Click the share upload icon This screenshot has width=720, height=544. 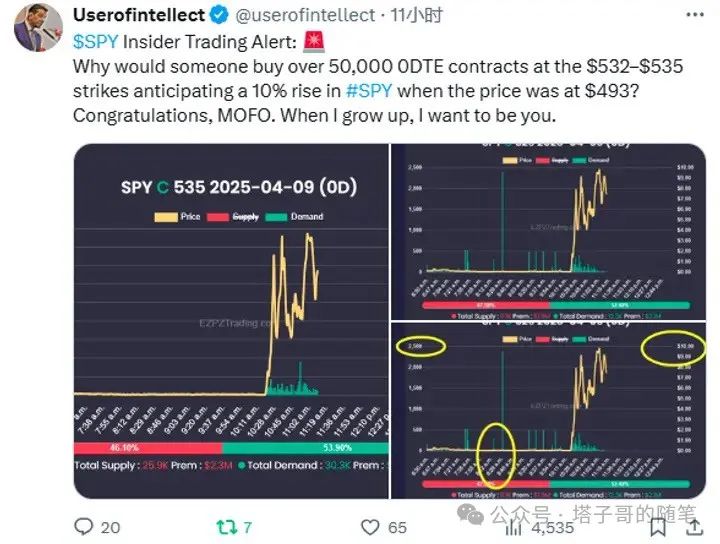click(x=695, y=527)
